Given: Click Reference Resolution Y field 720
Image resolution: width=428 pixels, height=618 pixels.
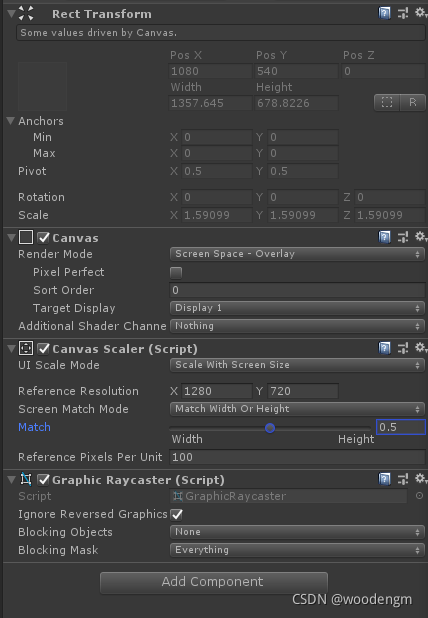Looking at the screenshot, I should click(303, 391).
